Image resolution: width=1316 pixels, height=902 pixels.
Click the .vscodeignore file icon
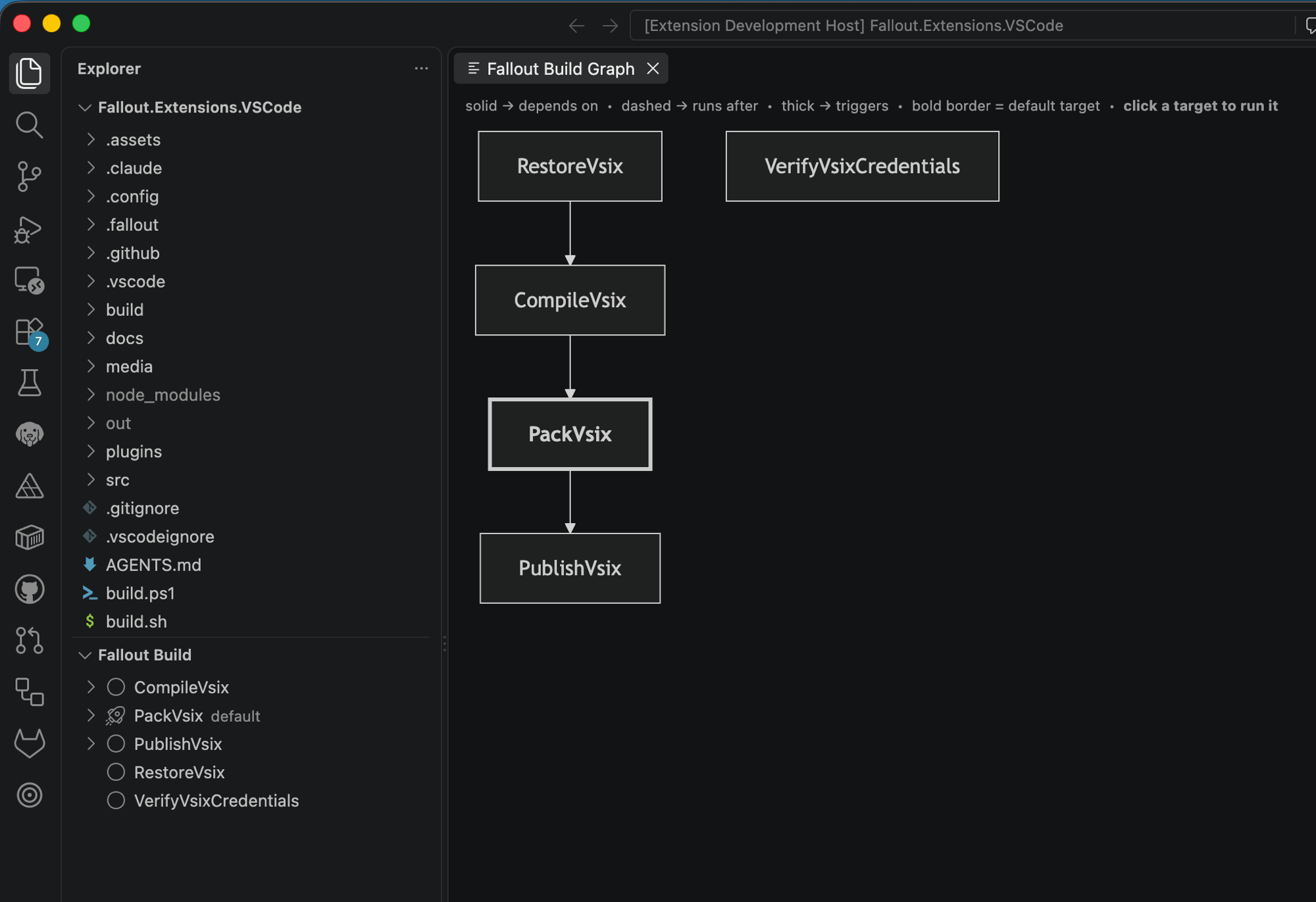point(90,537)
